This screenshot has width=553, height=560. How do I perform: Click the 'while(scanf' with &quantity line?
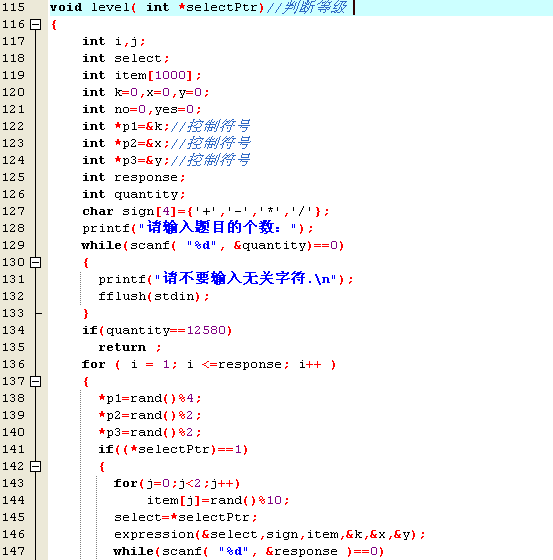[x=213, y=245]
